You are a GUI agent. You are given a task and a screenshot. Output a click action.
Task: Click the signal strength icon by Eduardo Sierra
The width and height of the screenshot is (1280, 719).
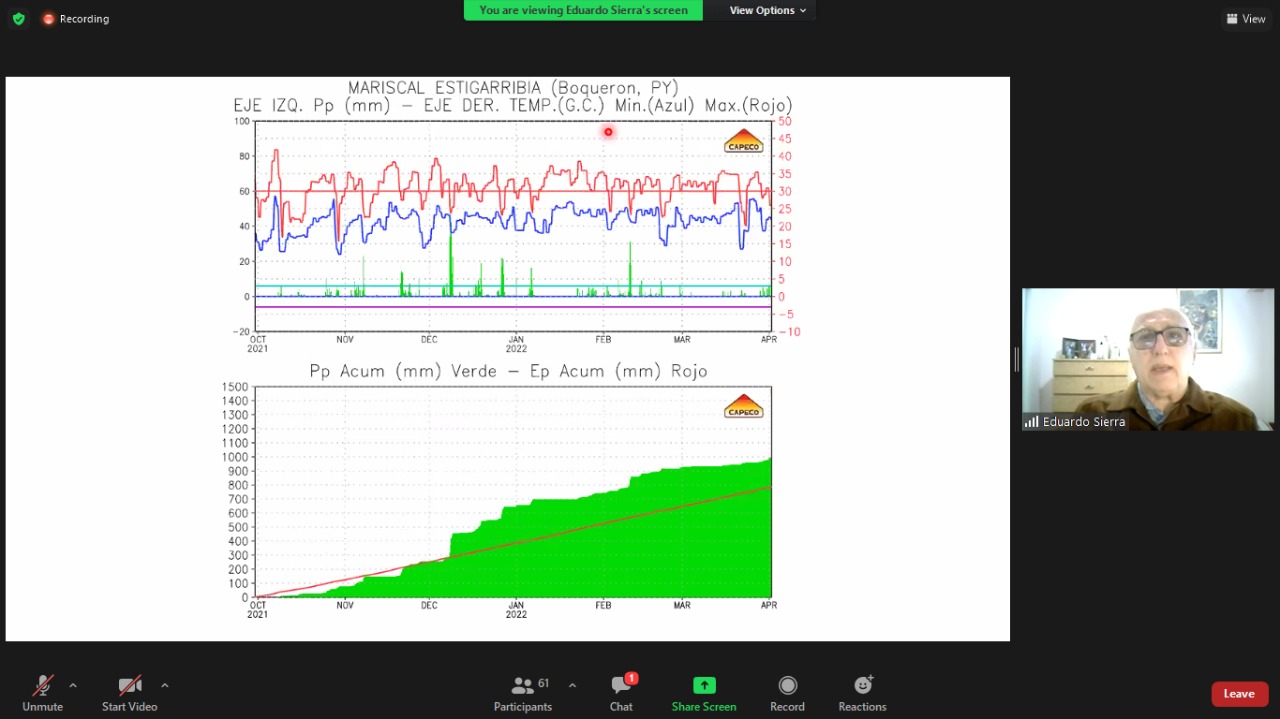(1031, 422)
